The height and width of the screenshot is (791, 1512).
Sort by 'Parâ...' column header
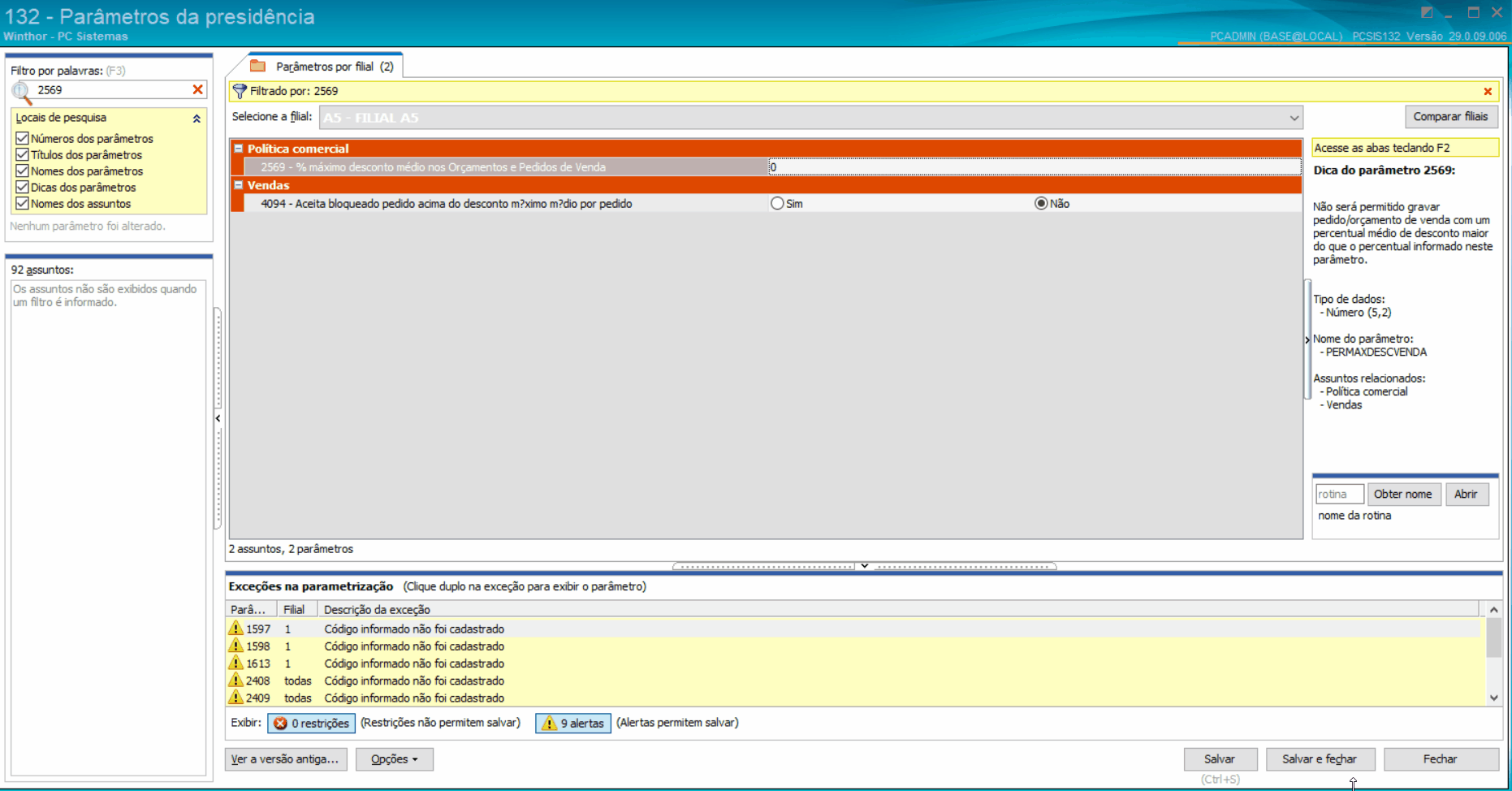pyautogui.click(x=252, y=609)
